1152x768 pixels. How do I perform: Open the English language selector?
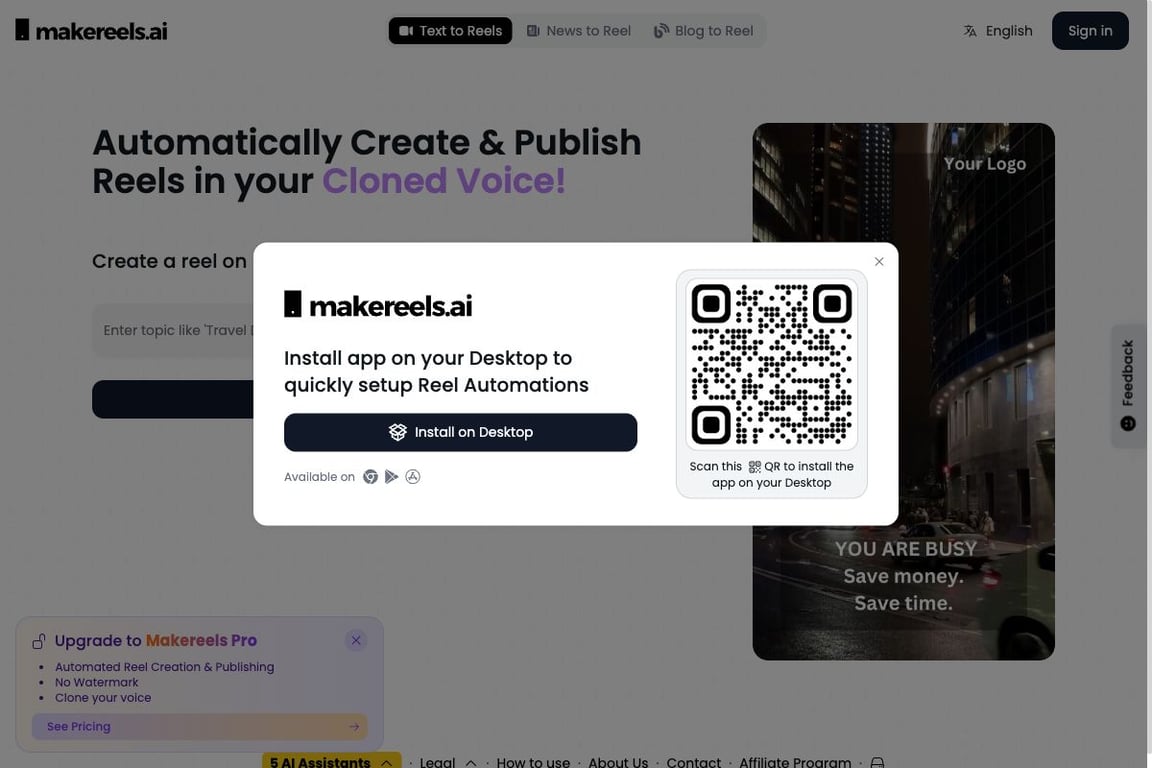point(998,31)
